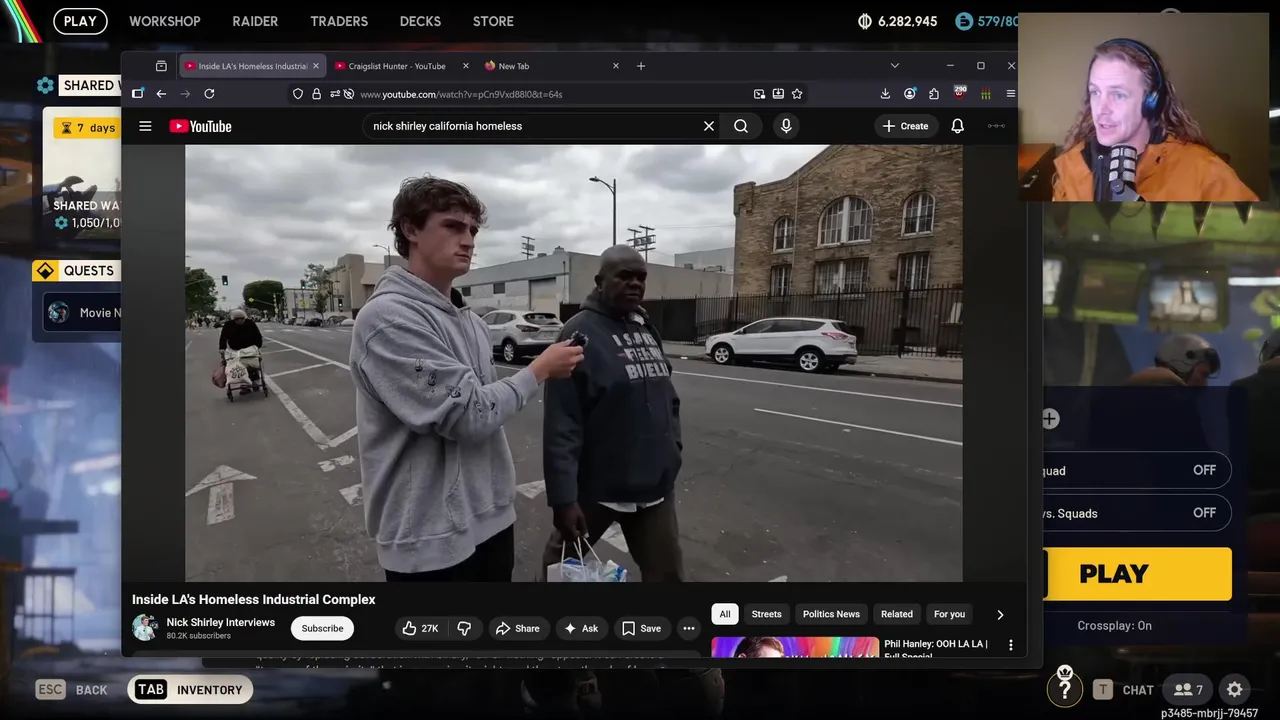Open the game friends list showing 7
This screenshot has height=720, width=1280.
[1188, 689]
